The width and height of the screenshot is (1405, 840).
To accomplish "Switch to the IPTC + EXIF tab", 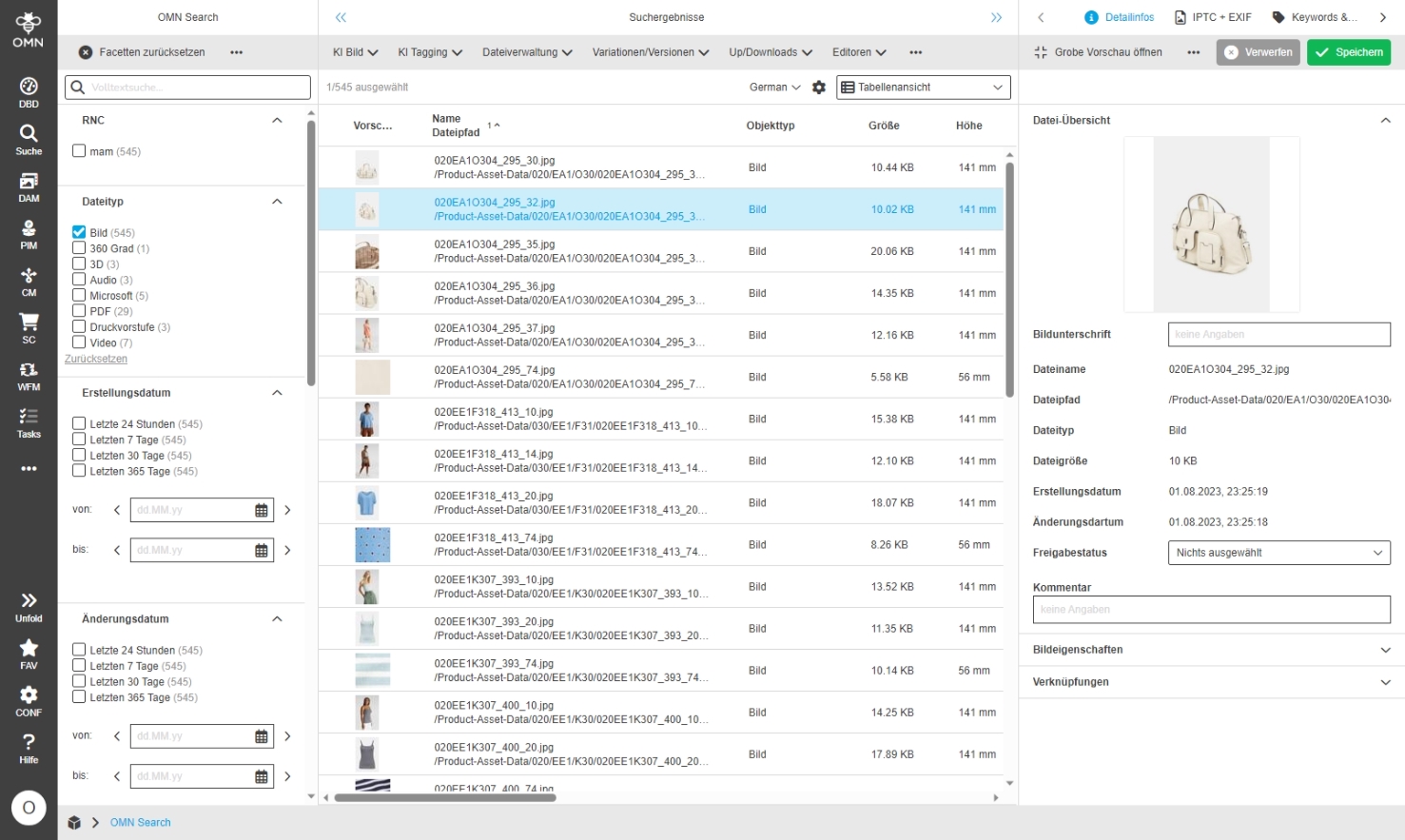I will pyautogui.click(x=1213, y=17).
